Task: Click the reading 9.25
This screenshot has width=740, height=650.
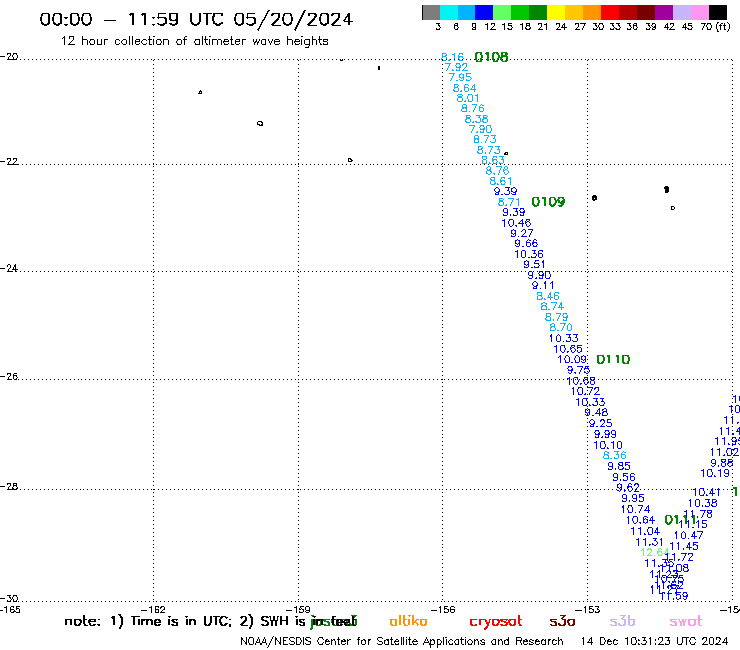Action: [x=600, y=423]
